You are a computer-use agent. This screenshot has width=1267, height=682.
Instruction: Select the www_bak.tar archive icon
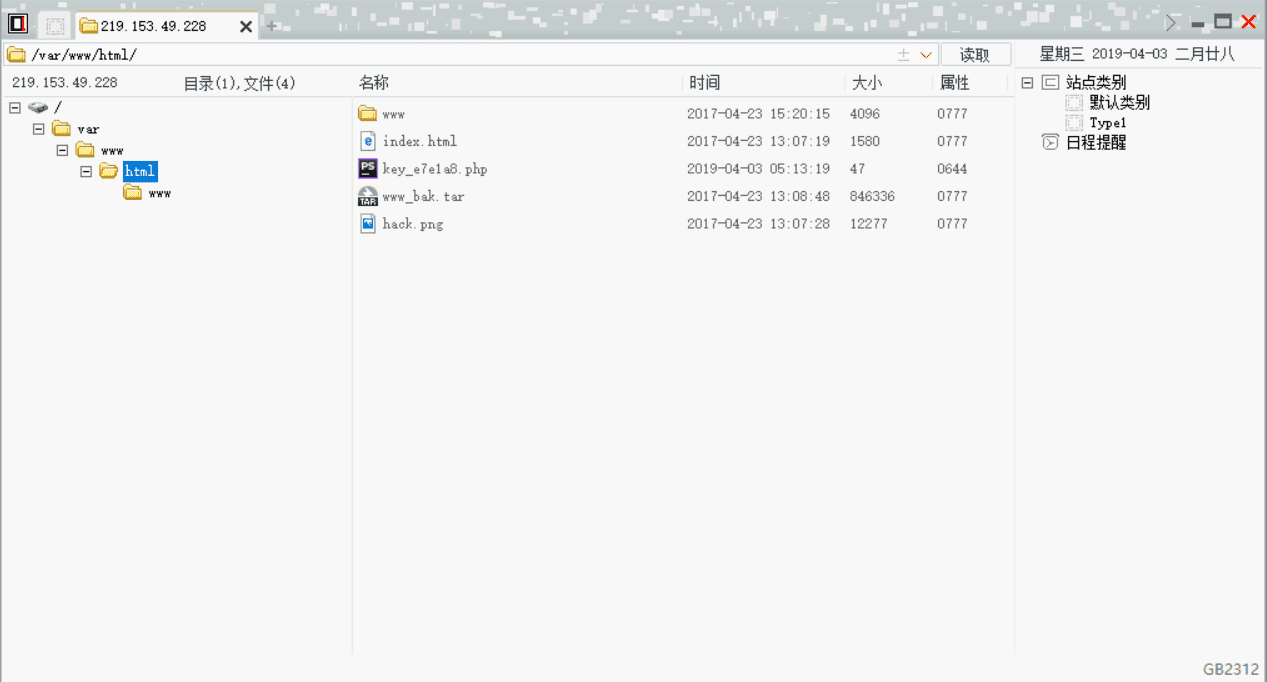pyautogui.click(x=367, y=196)
